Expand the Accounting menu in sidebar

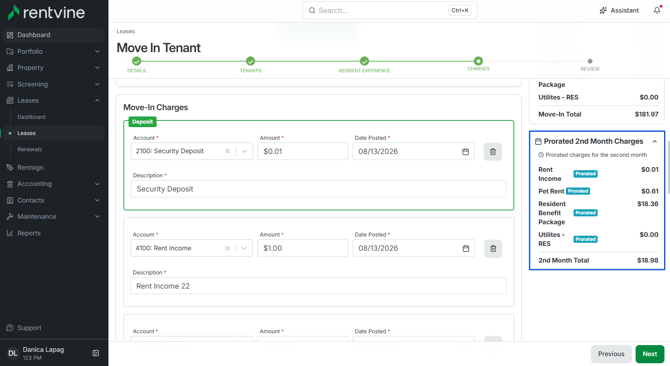(x=53, y=184)
